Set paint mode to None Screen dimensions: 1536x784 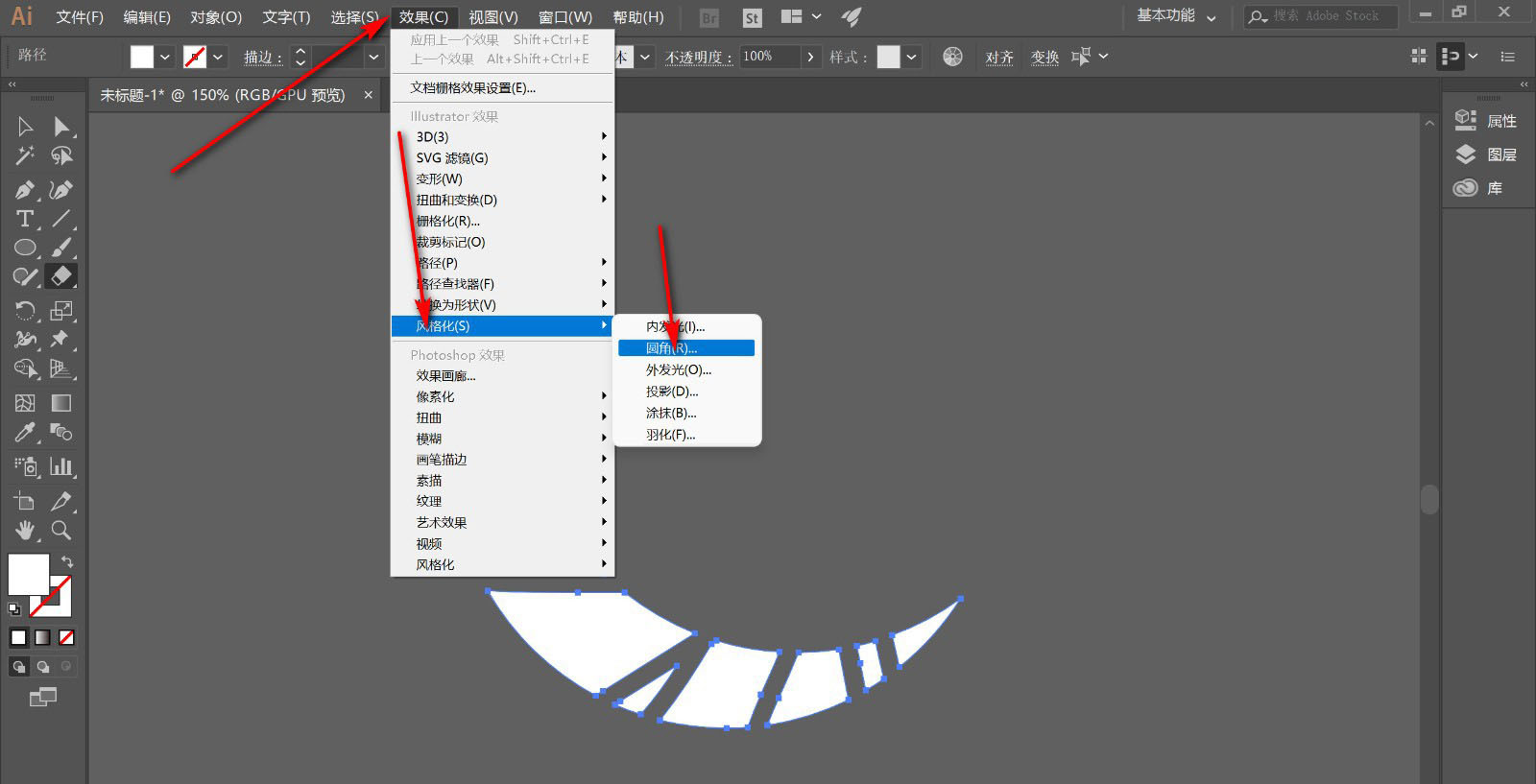66,637
